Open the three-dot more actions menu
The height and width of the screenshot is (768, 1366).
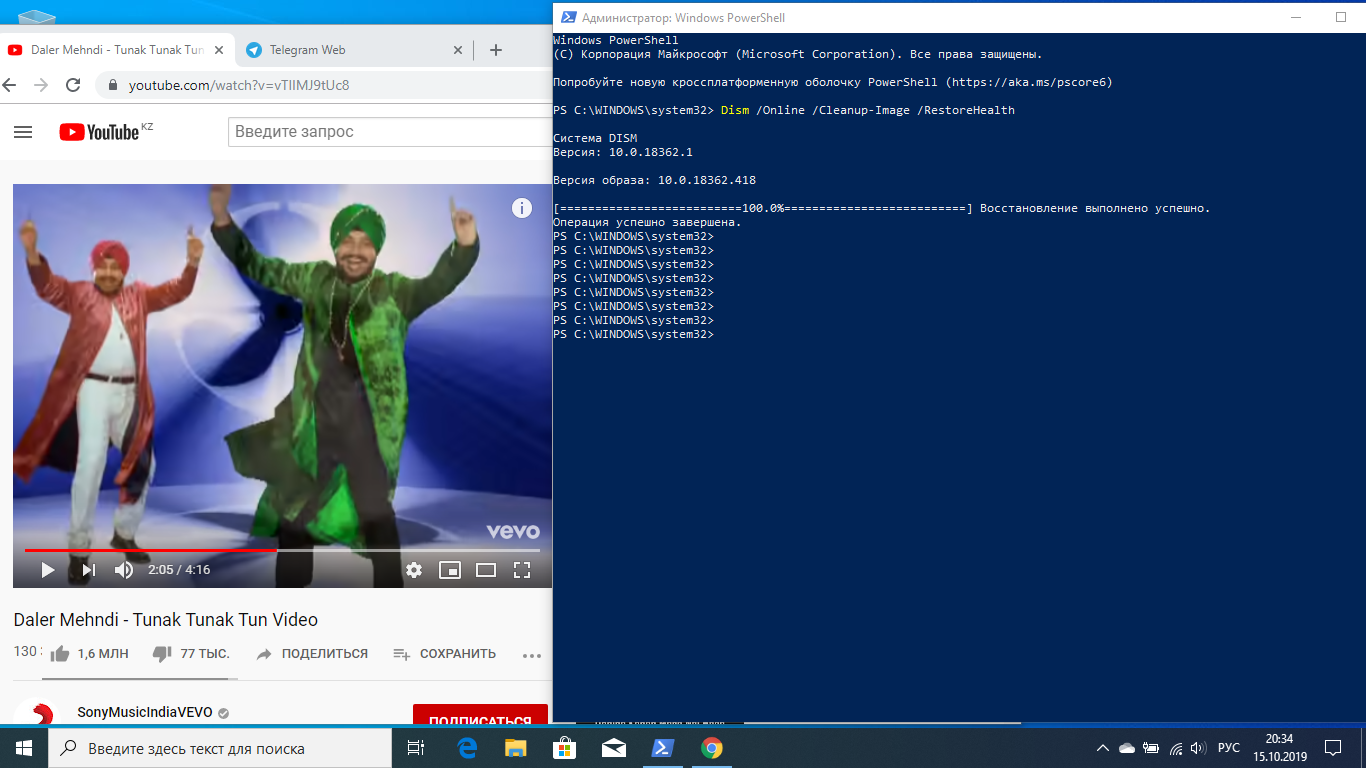coord(532,655)
